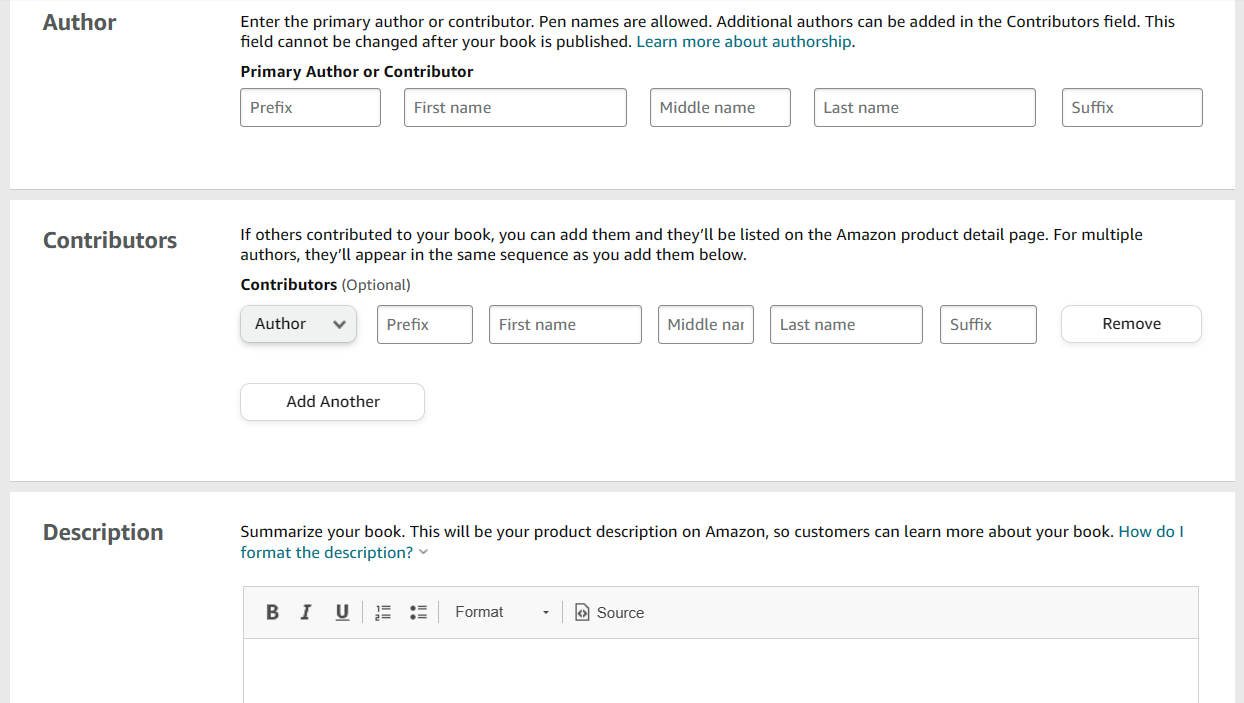Focus the primary author Prefix field
The width and height of the screenshot is (1244, 703).
(310, 108)
